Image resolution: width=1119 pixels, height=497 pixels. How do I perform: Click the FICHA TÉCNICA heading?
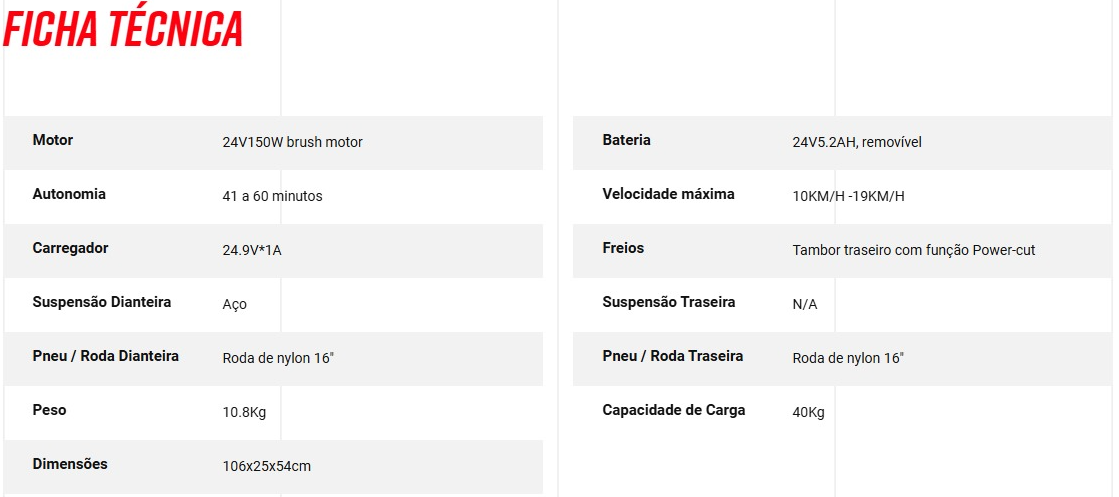[x=123, y=30]
